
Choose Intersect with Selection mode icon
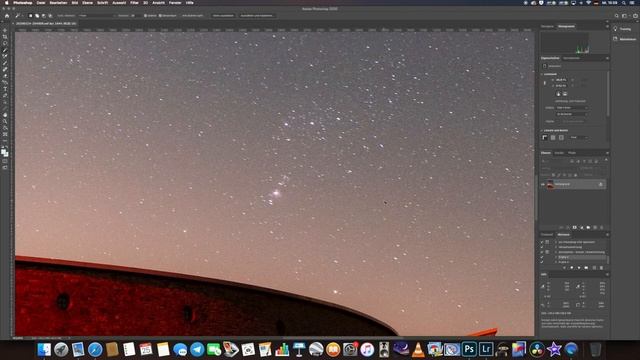[x=50, y=16]
